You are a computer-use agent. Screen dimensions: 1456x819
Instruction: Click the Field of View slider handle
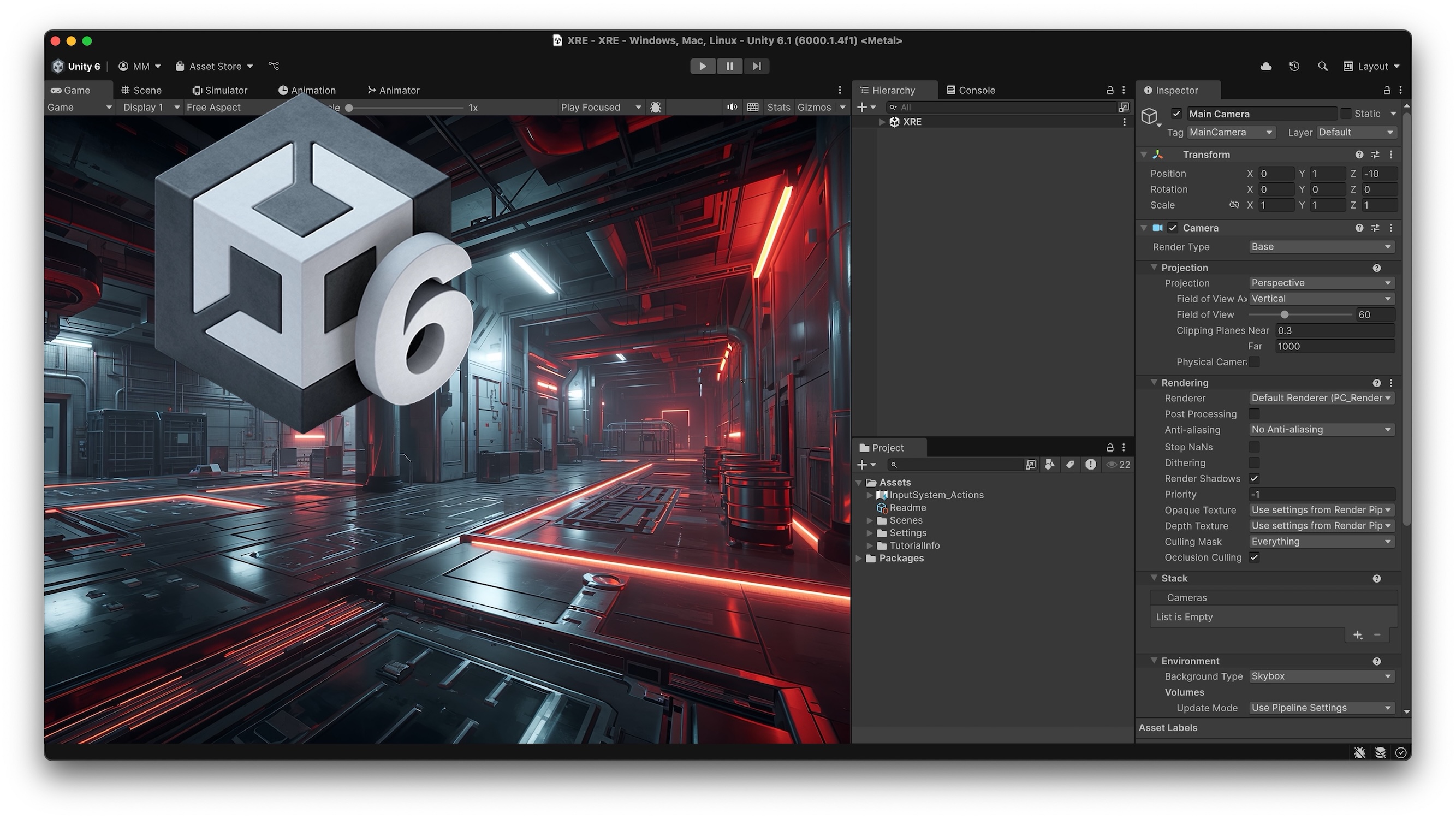(1284, 314)
